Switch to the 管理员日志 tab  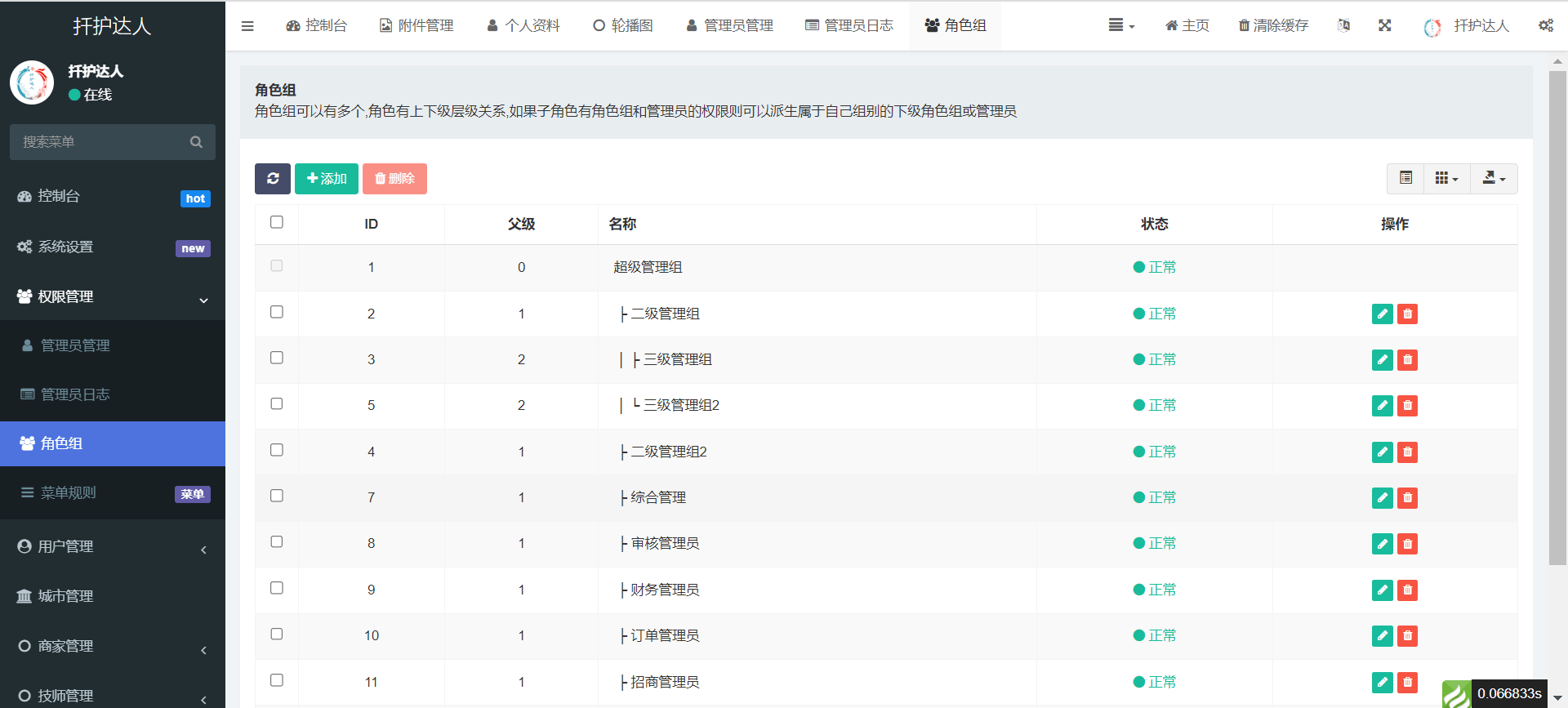point(849,26)
